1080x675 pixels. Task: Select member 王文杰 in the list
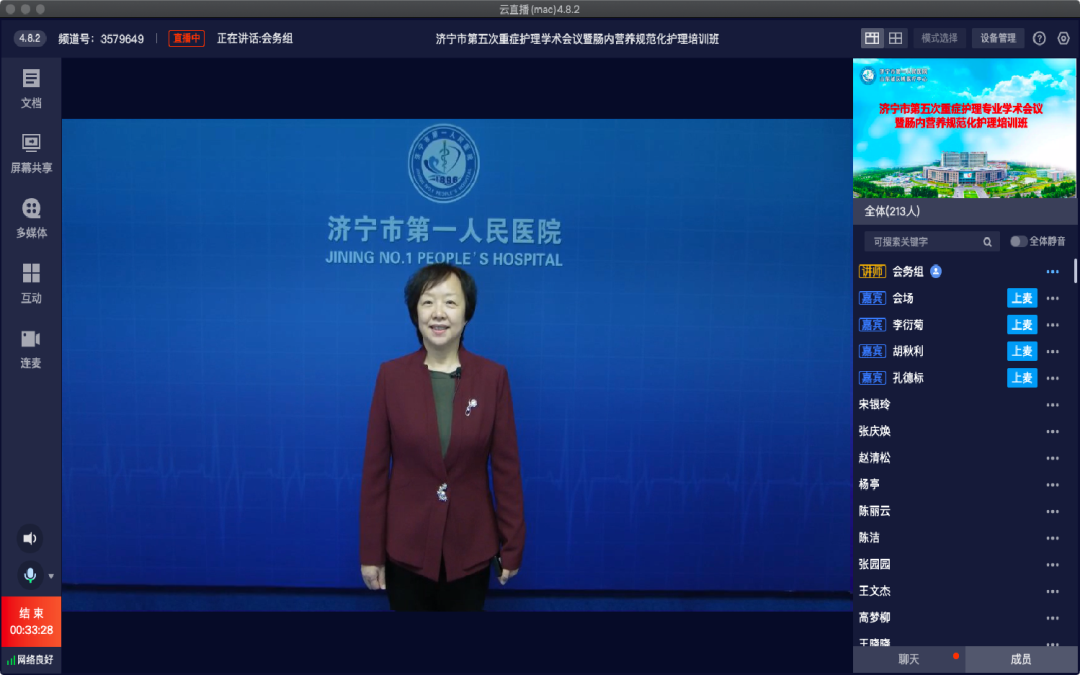875,591
